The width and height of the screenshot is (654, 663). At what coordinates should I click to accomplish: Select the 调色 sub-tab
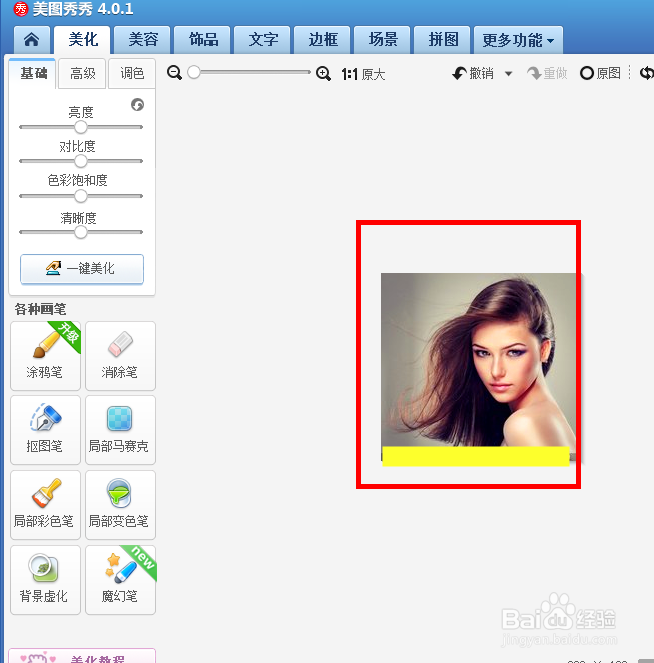132,74
